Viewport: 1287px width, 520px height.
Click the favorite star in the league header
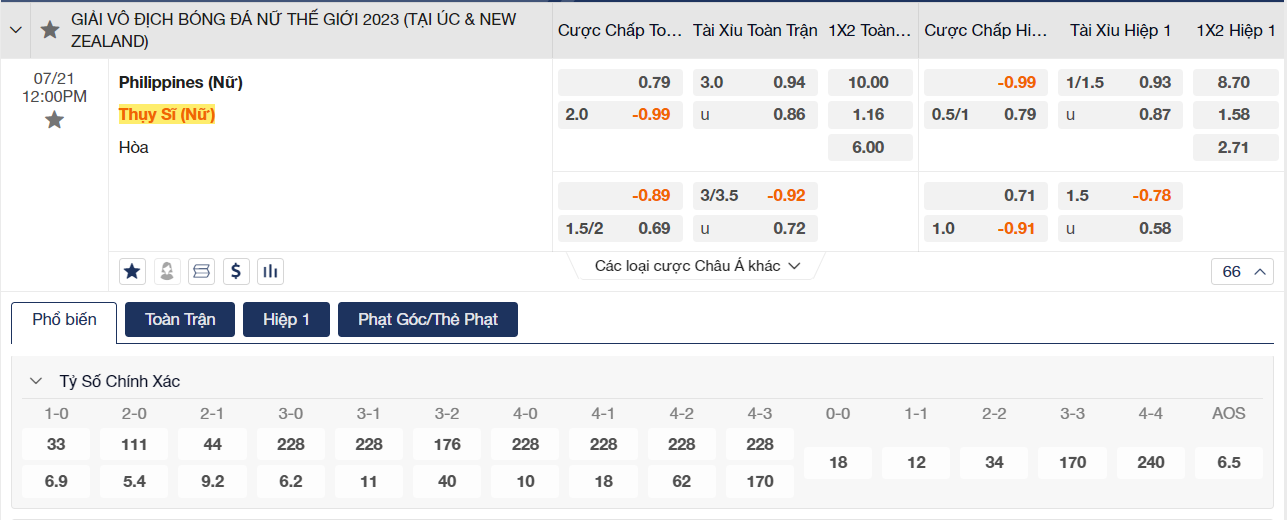pos(50,30)
